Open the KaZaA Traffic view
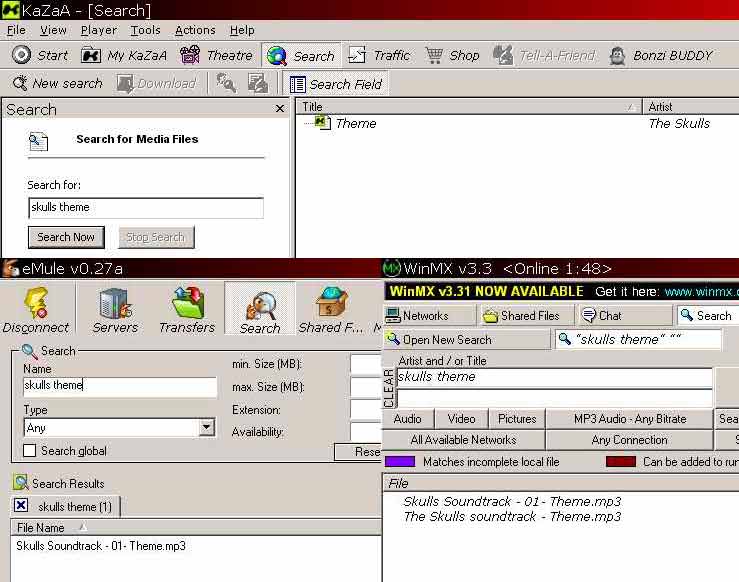Image resolution: width=739 pixels, height=582 pixels. (357, 55)
